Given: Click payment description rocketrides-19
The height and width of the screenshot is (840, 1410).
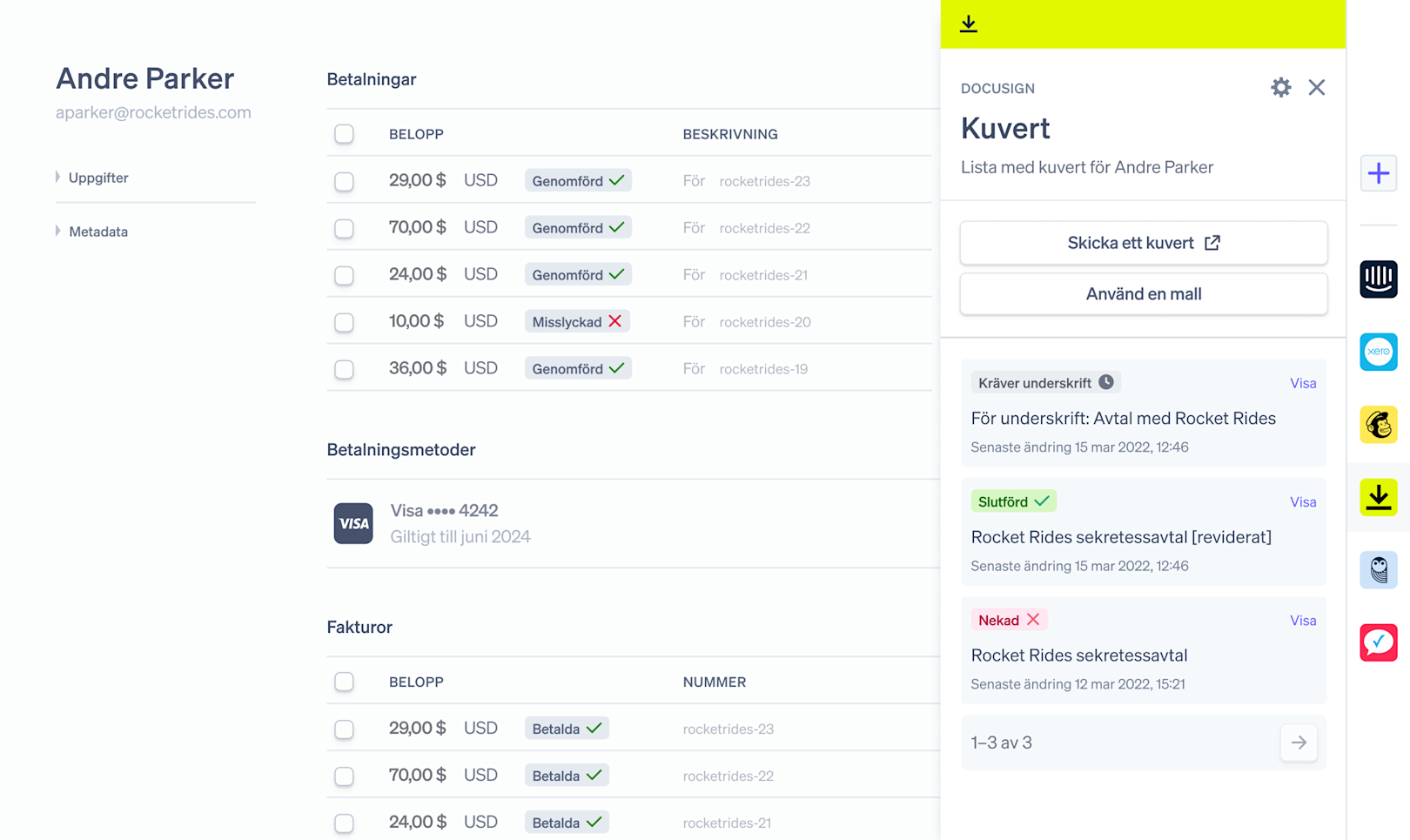Looking at the screenshot, I should (x=763, y=369).
